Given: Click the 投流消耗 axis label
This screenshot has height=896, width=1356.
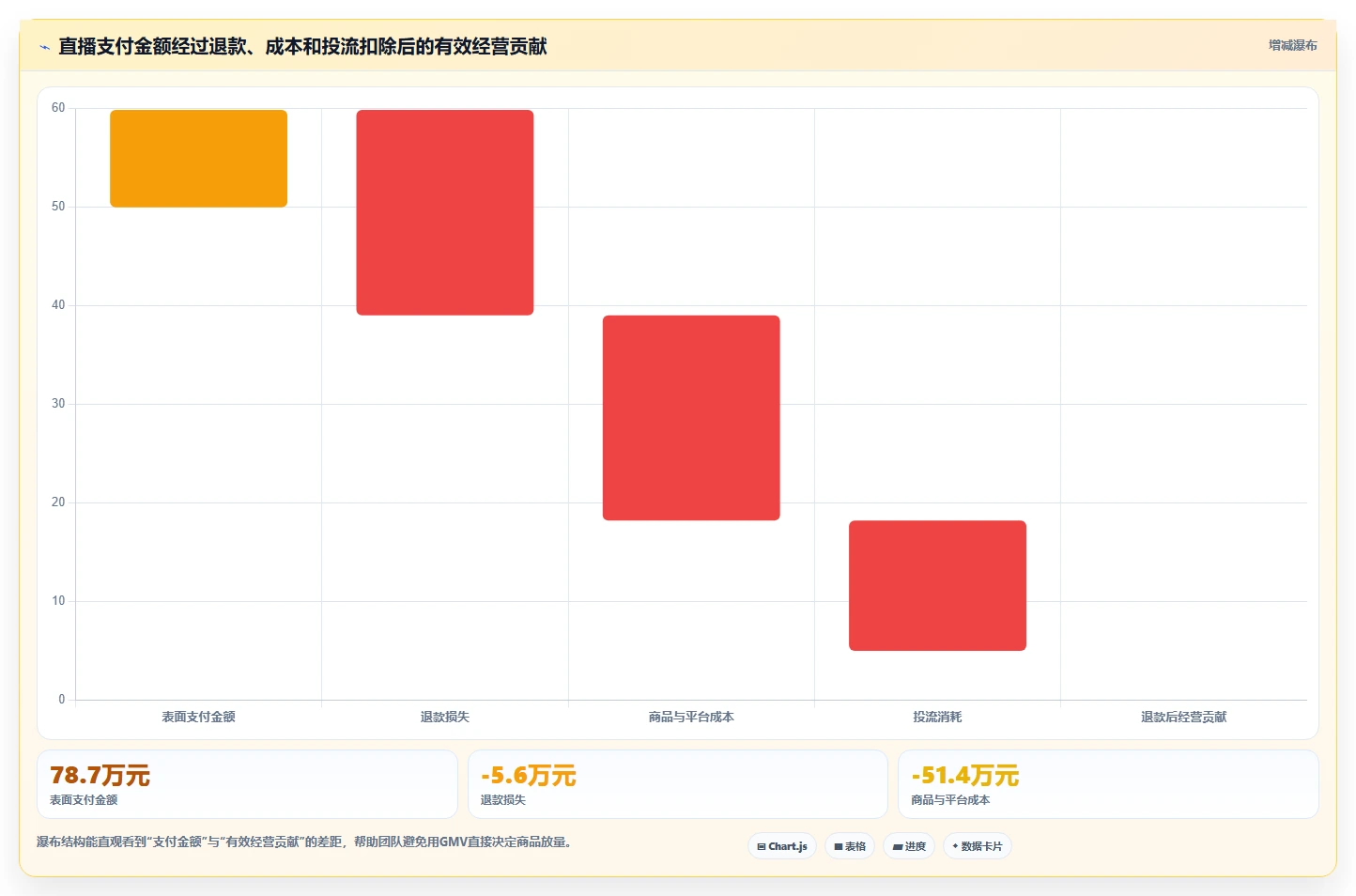Looking at the screenshot, I should (x=937, y=717).
